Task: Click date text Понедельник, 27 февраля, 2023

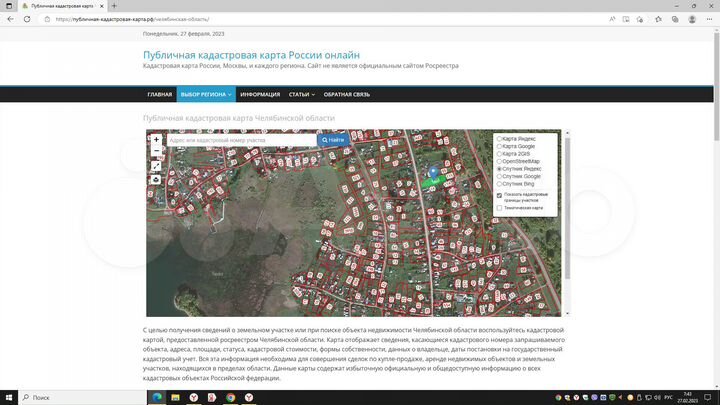Action: 184,34
